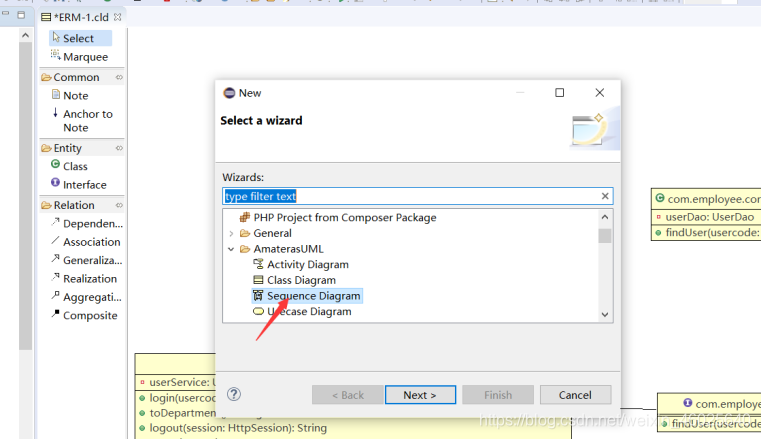761x439 pixels.
Task: Select Activity Diagram wizard
Action: (301, 264)
